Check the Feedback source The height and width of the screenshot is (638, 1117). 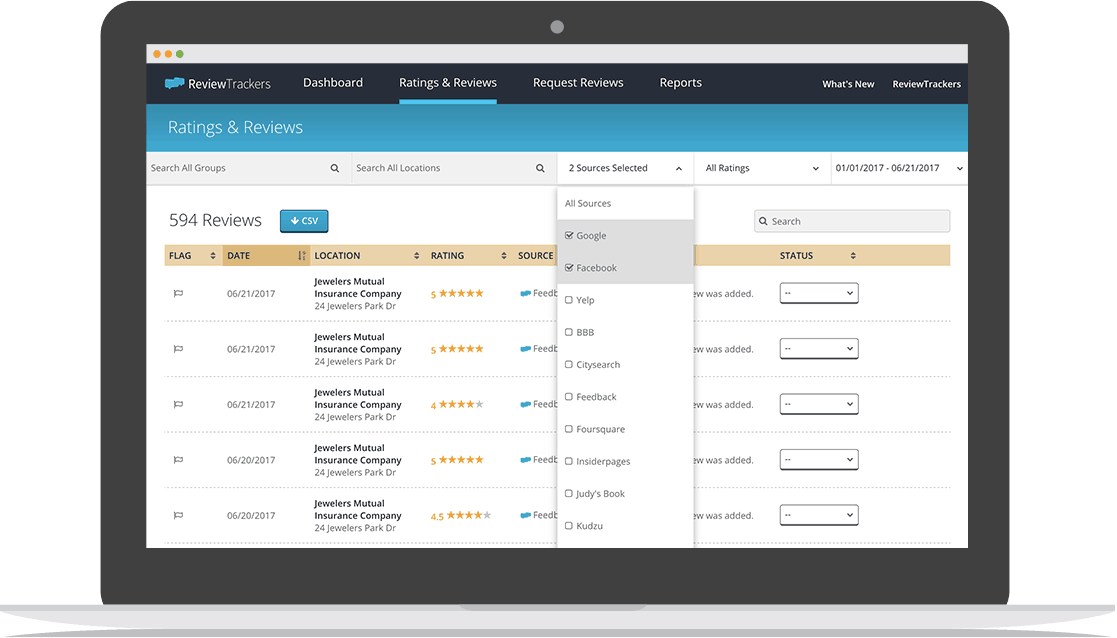(x=569, y=397)
